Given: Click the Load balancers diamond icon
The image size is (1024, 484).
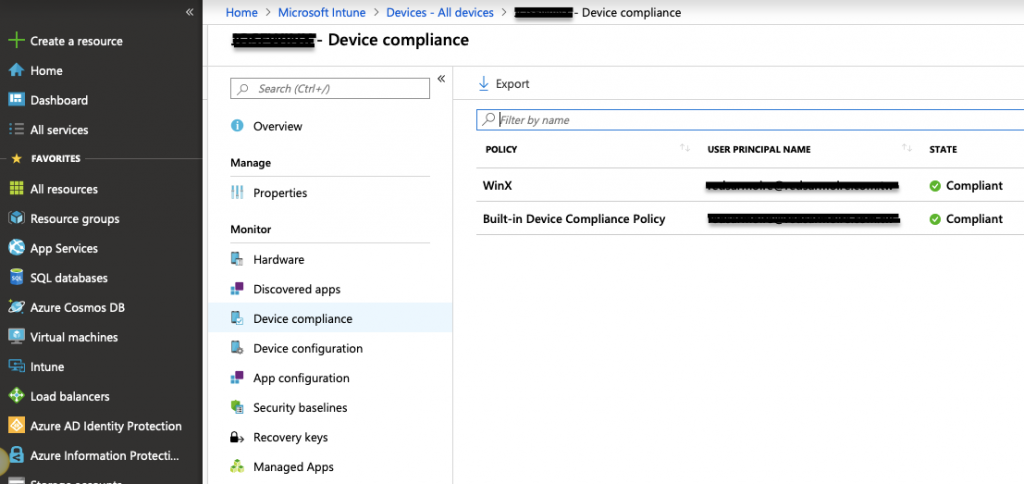Looking at the screenshot, I should click(x=16, y=396).
